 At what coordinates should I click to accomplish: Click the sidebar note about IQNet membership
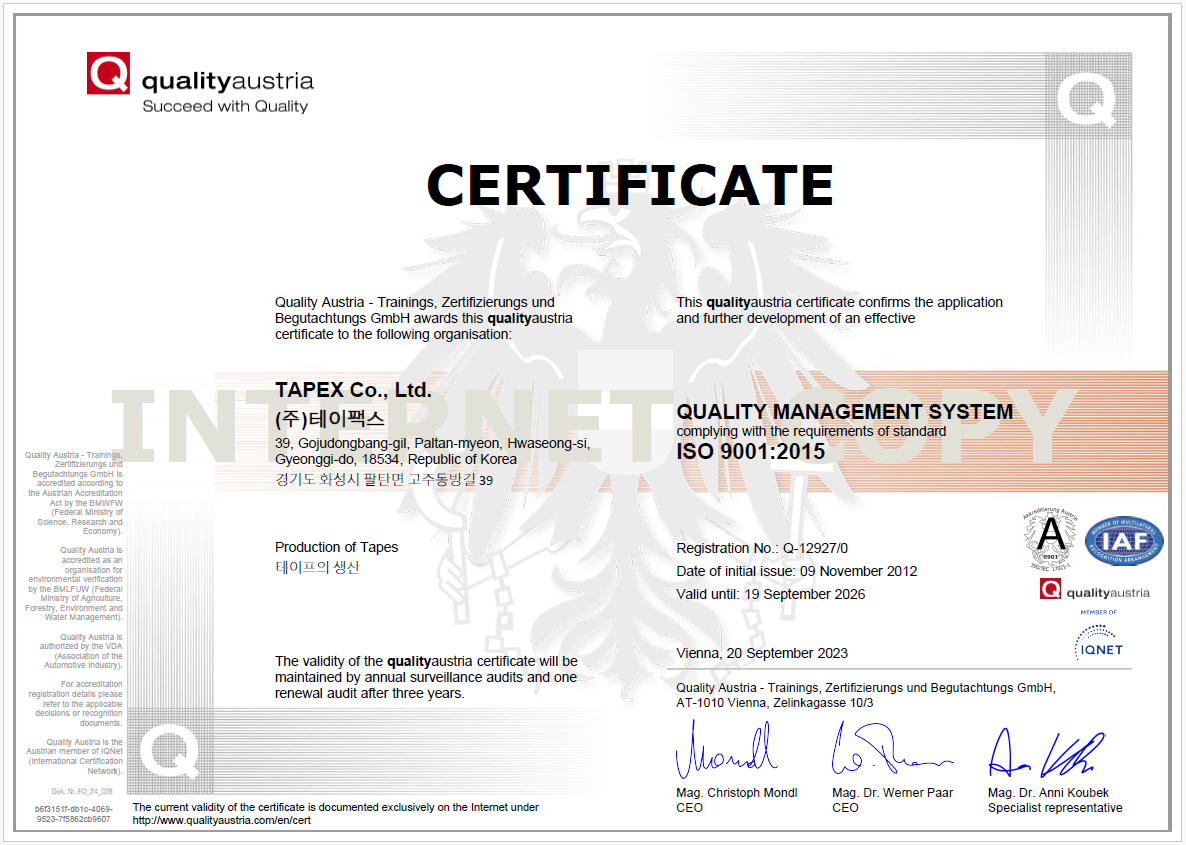[74, 756]
